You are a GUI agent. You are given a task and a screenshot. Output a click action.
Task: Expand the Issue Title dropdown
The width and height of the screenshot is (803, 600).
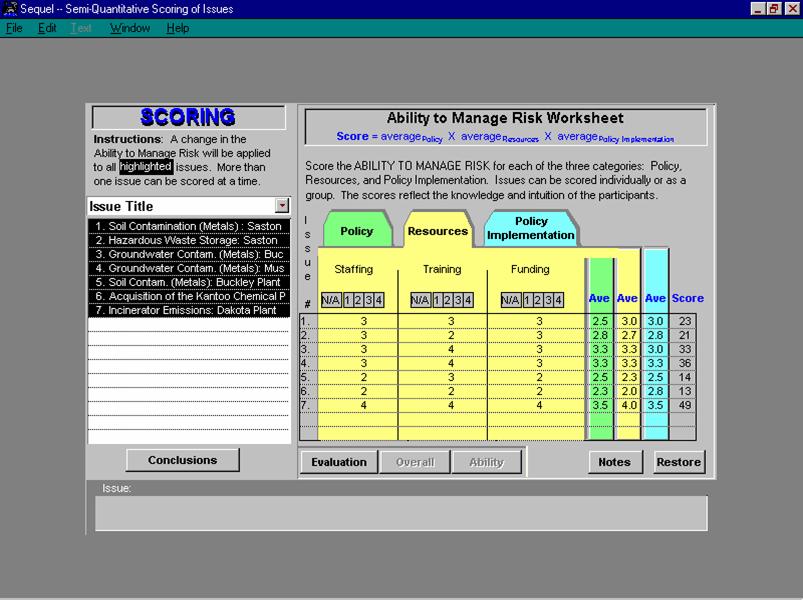pos(282,206)
